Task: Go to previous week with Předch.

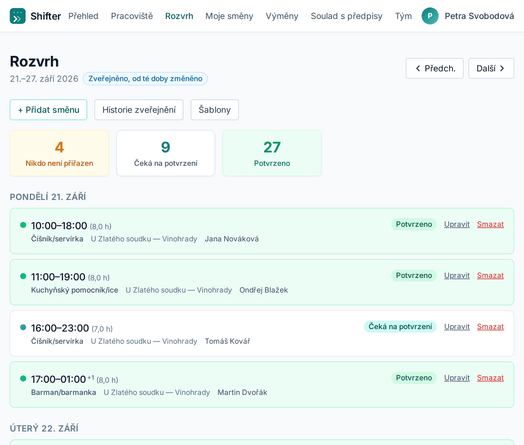Action: [434, 68]
